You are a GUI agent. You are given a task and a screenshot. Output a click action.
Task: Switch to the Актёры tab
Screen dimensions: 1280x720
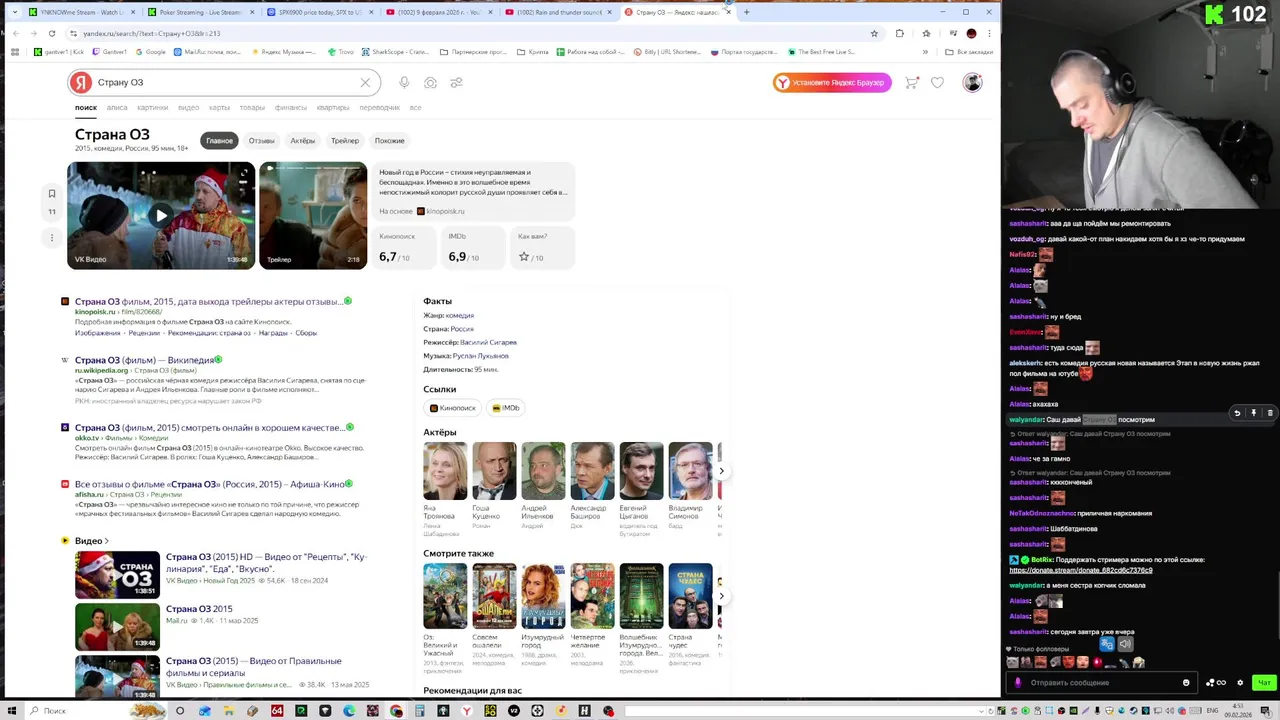pos(303,141)
